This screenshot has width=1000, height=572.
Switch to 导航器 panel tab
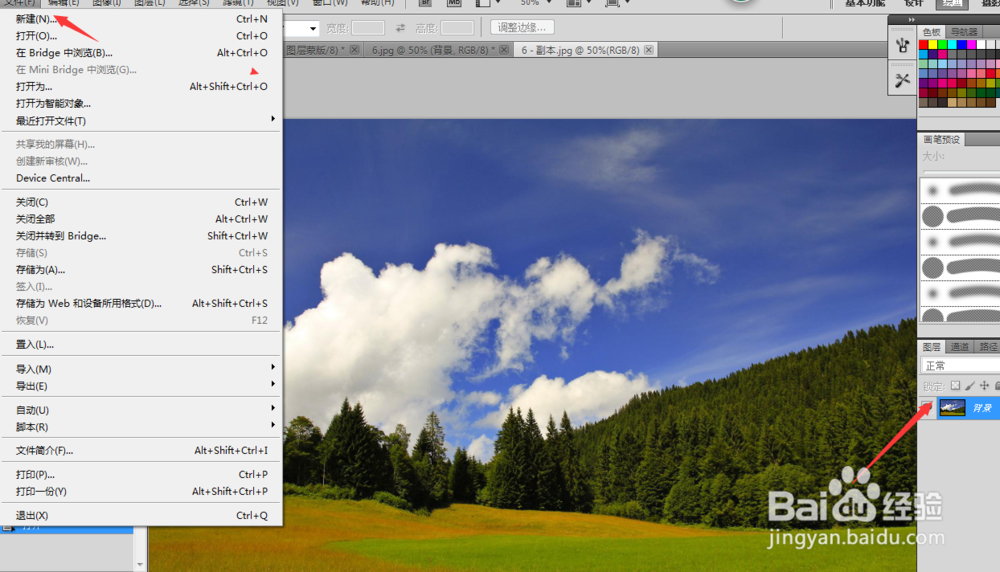point(964,32)
